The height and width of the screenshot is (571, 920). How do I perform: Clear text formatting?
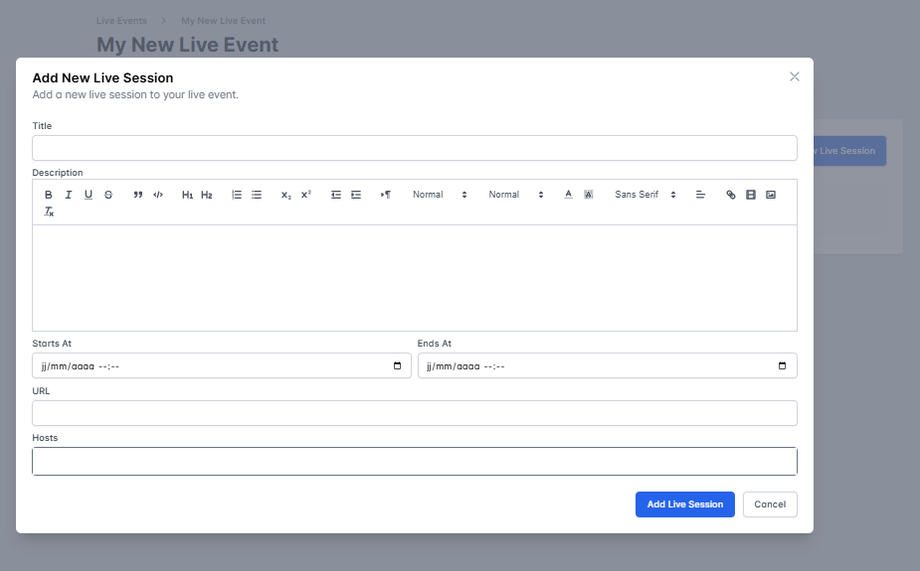point(49,212)
